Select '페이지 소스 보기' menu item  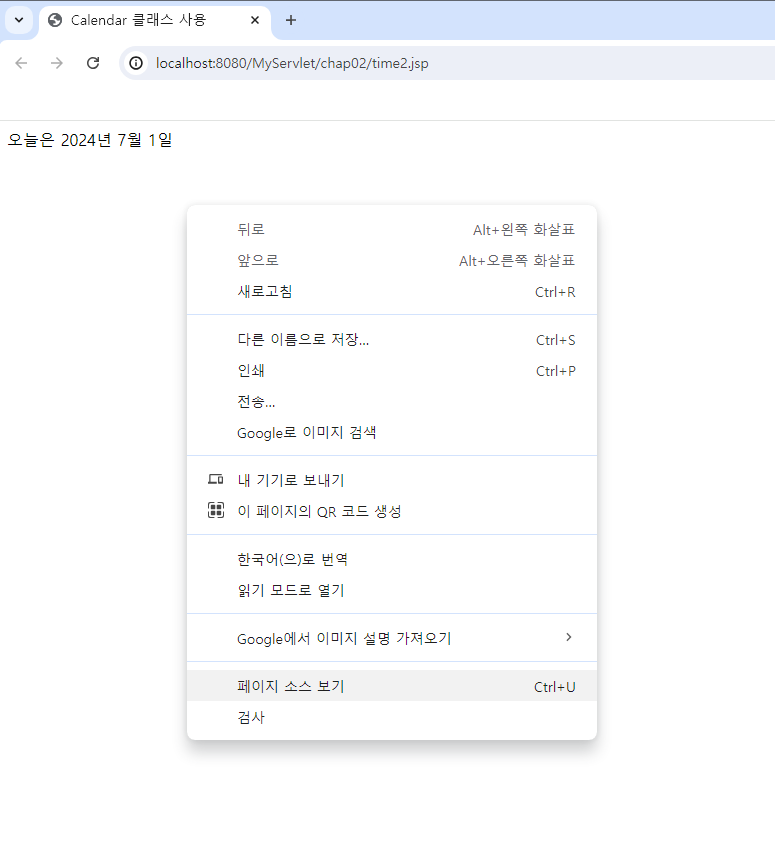[392, 686]
